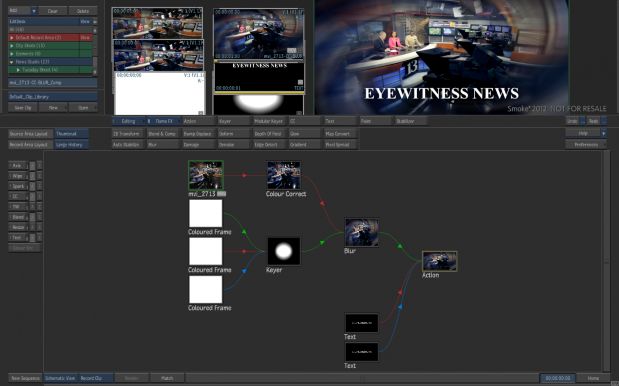This screenshot has width=619, height=386.
Task: Click the Home button
Action: click(x=593, y=378)
